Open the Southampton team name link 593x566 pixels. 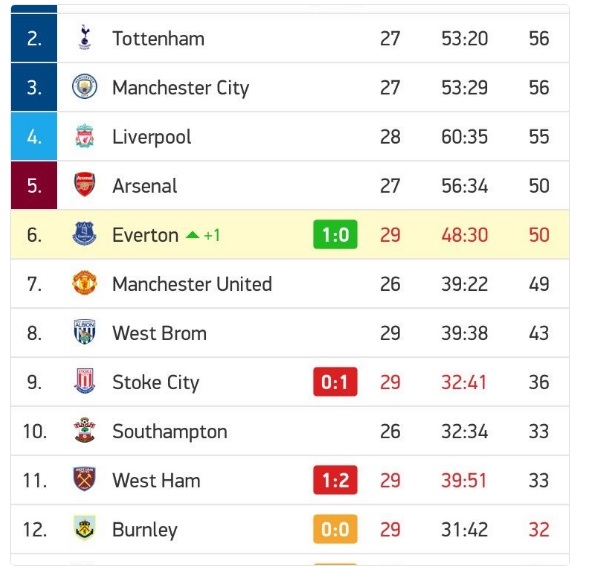point(170,431)
